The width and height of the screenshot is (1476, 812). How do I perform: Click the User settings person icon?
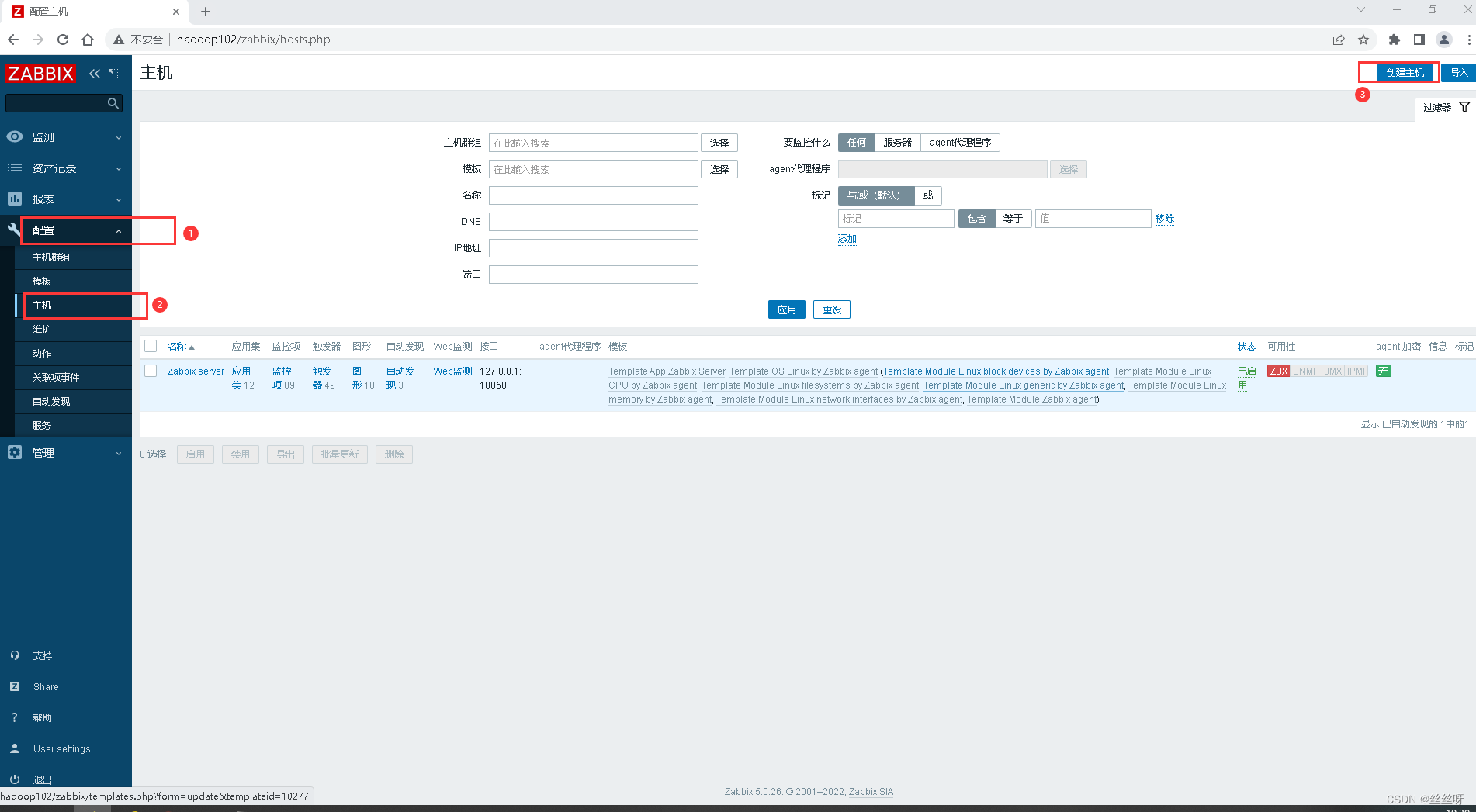15,748
